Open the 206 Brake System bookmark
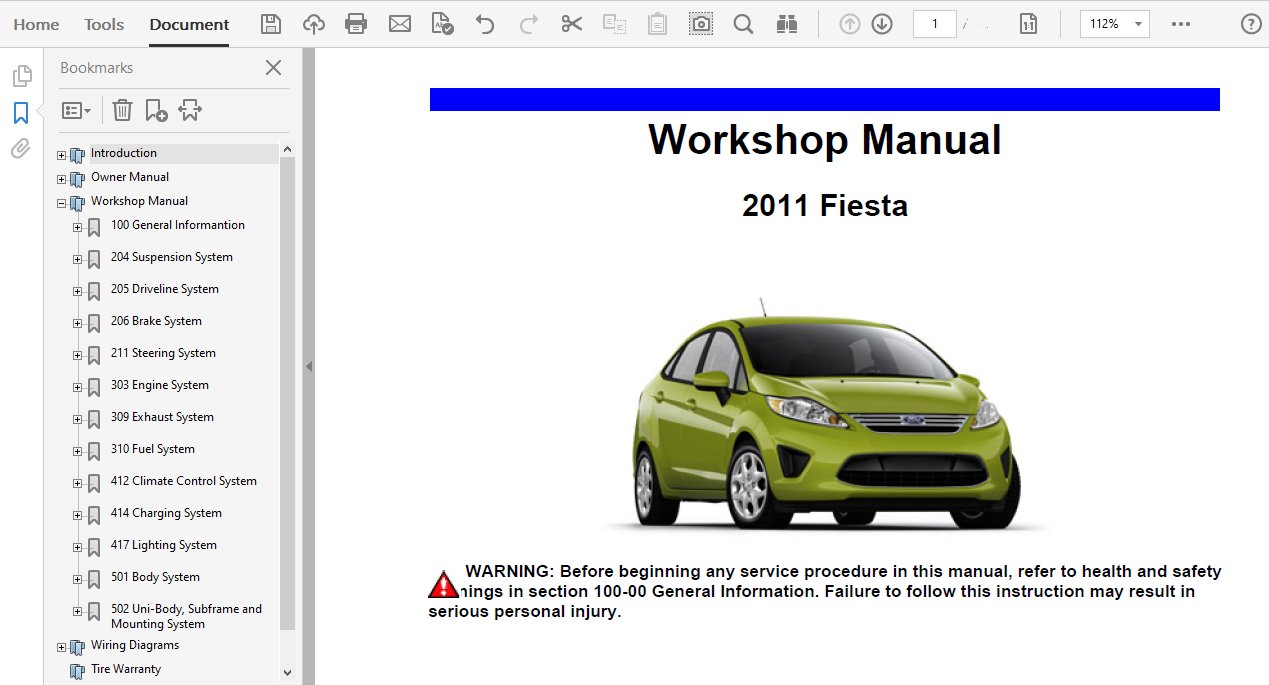 [156, 321]
